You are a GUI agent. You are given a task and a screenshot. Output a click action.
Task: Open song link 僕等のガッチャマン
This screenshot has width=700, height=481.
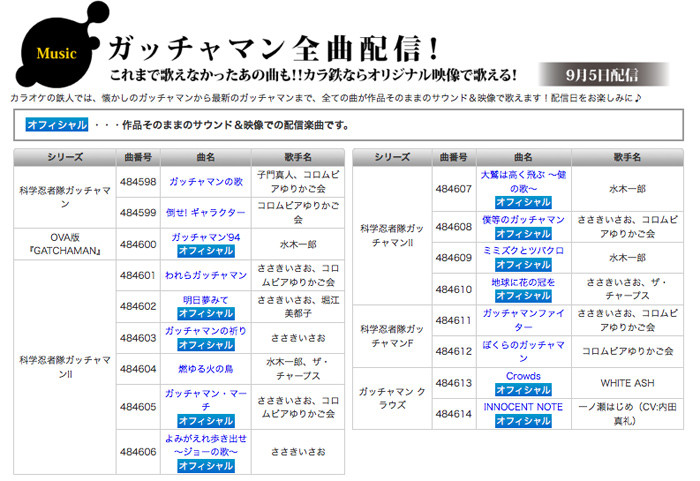coord(523,220)
